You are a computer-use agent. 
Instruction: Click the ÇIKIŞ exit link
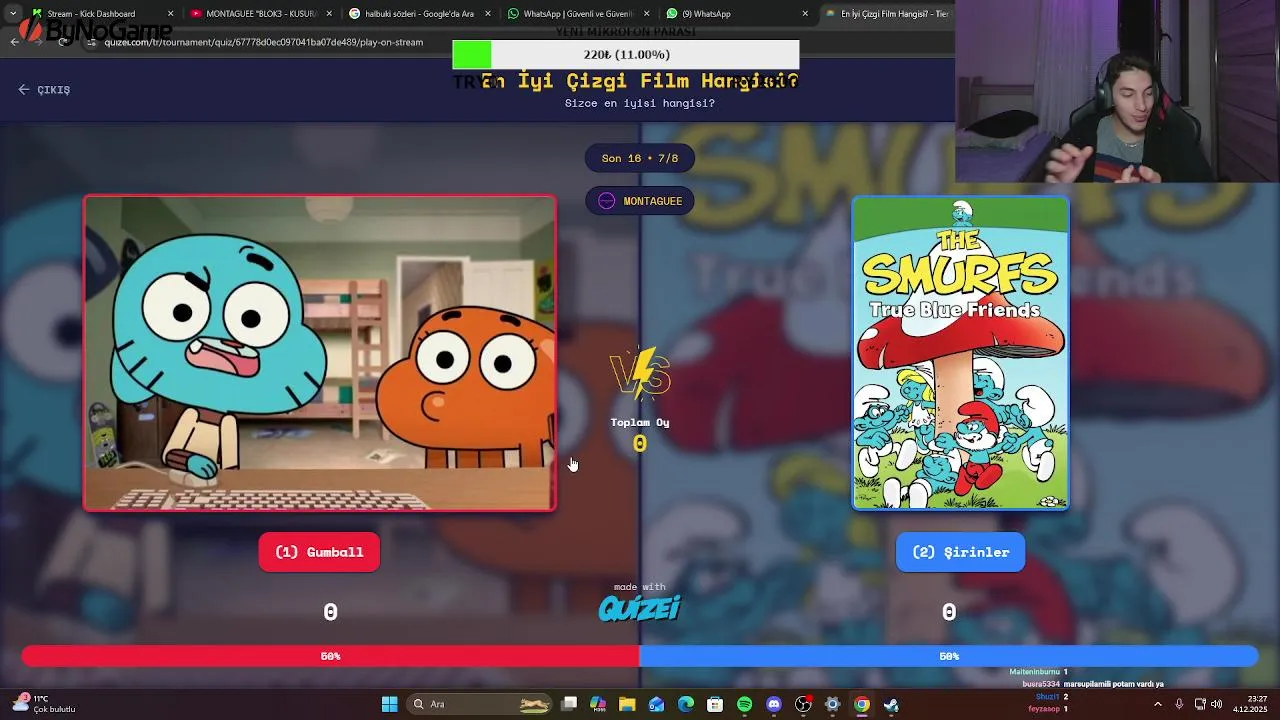click(x=44, y=90)
